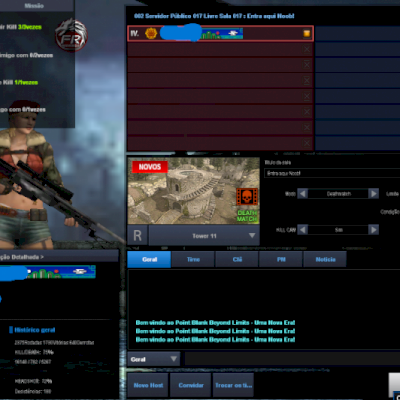Click the Tower map preview thumbnail
400x400 pixels.
(193, 191)
